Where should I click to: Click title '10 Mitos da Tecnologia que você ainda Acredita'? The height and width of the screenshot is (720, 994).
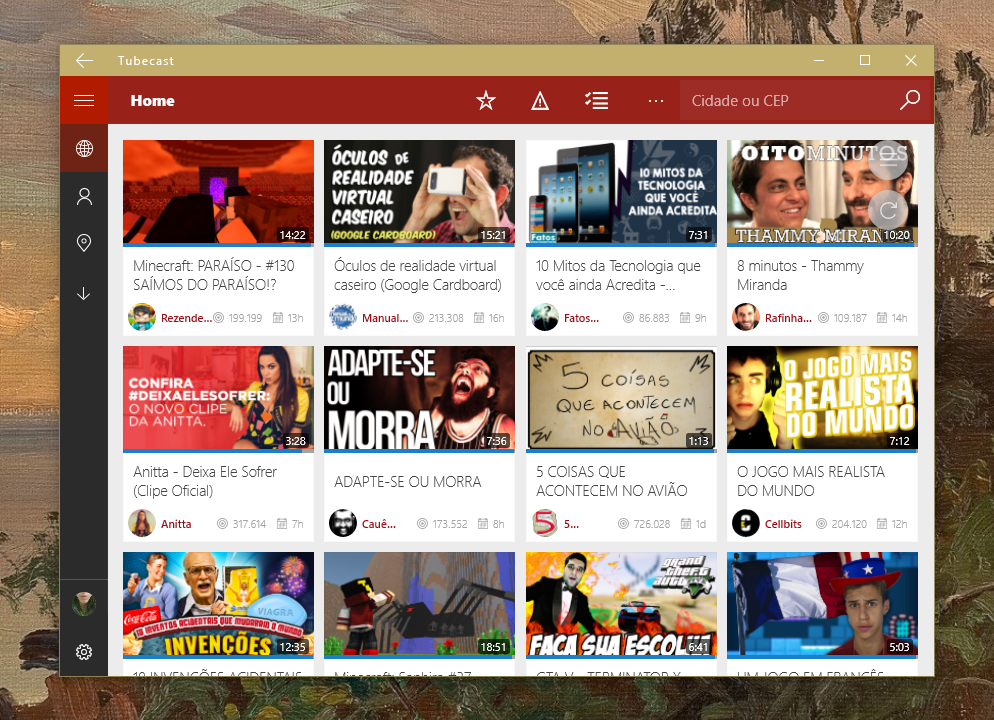[618, 275]
